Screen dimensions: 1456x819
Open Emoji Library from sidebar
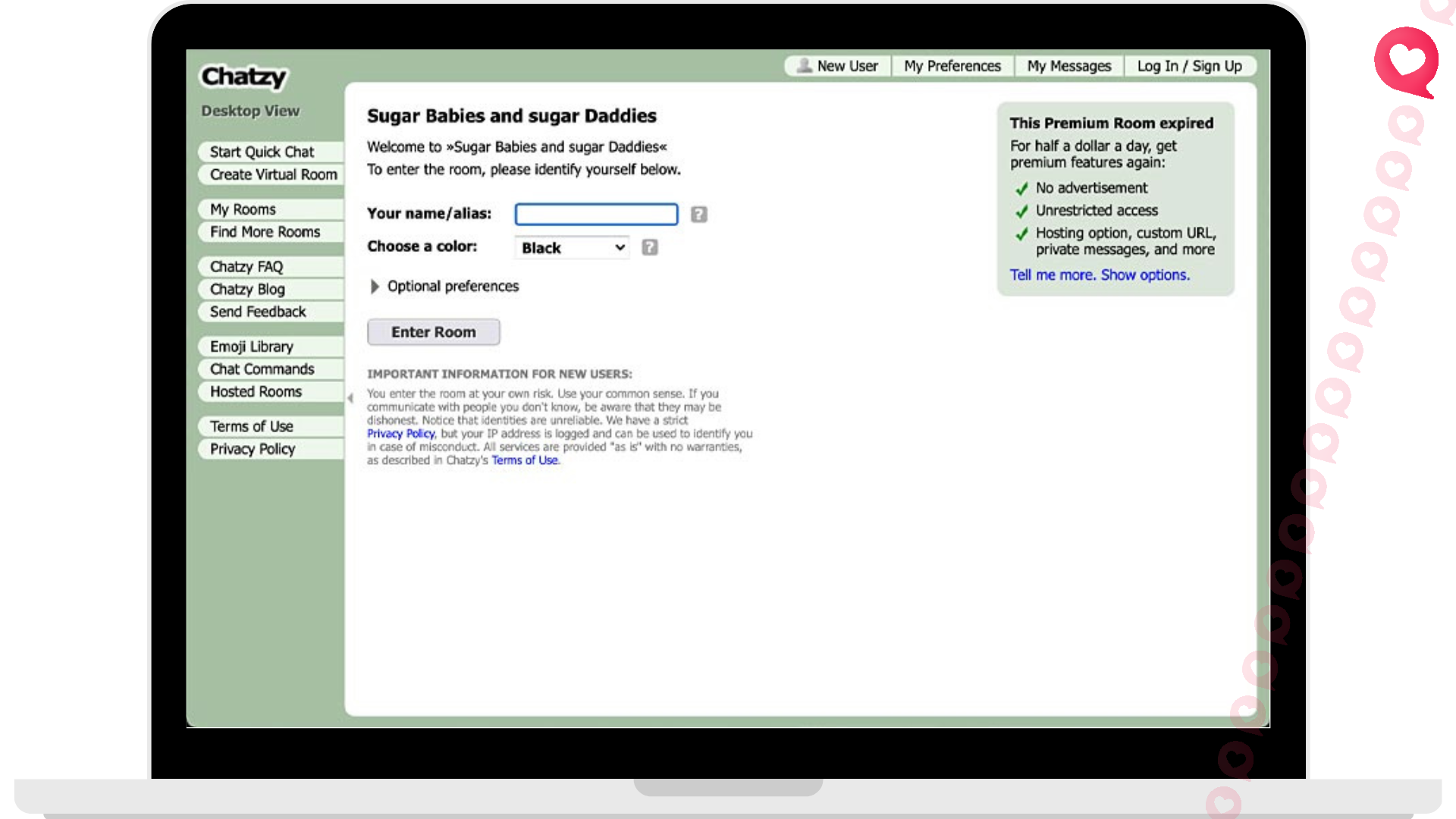pos(251,347)
